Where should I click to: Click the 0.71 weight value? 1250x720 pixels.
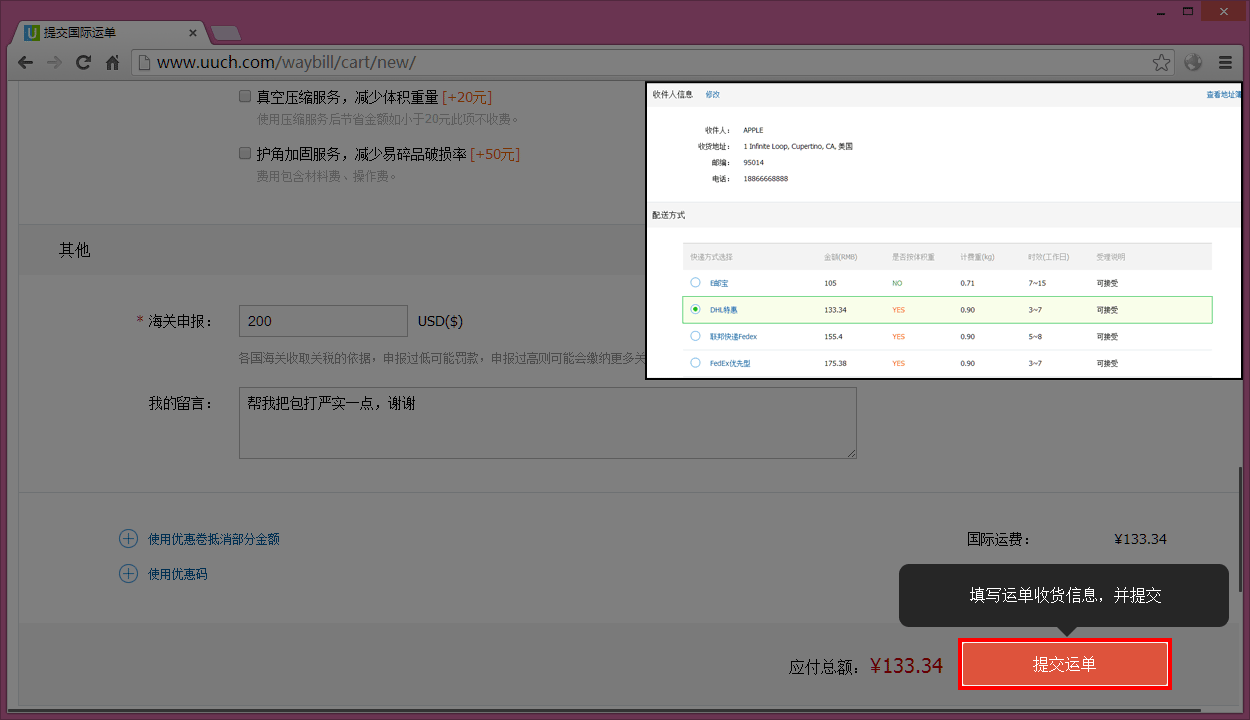[x=967, y=283]
